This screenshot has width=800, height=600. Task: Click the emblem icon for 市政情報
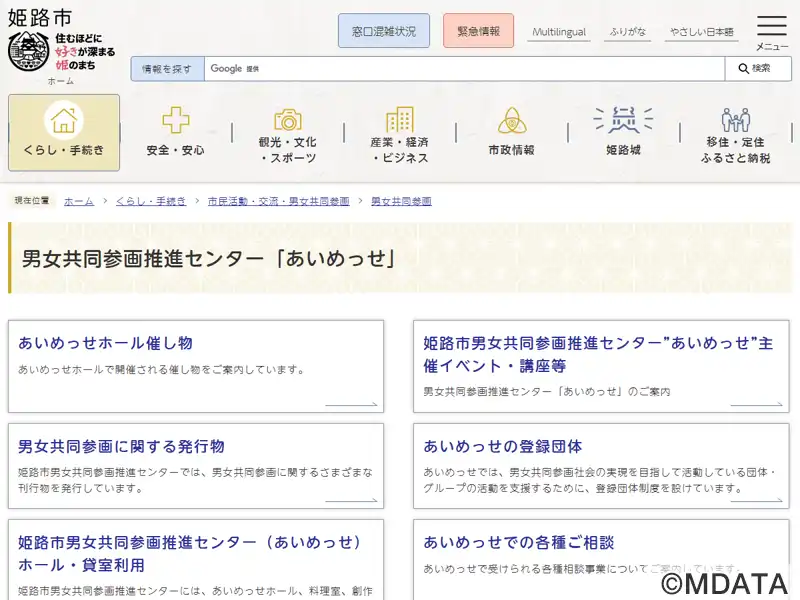pyautogui.click(x=512, y=120)
